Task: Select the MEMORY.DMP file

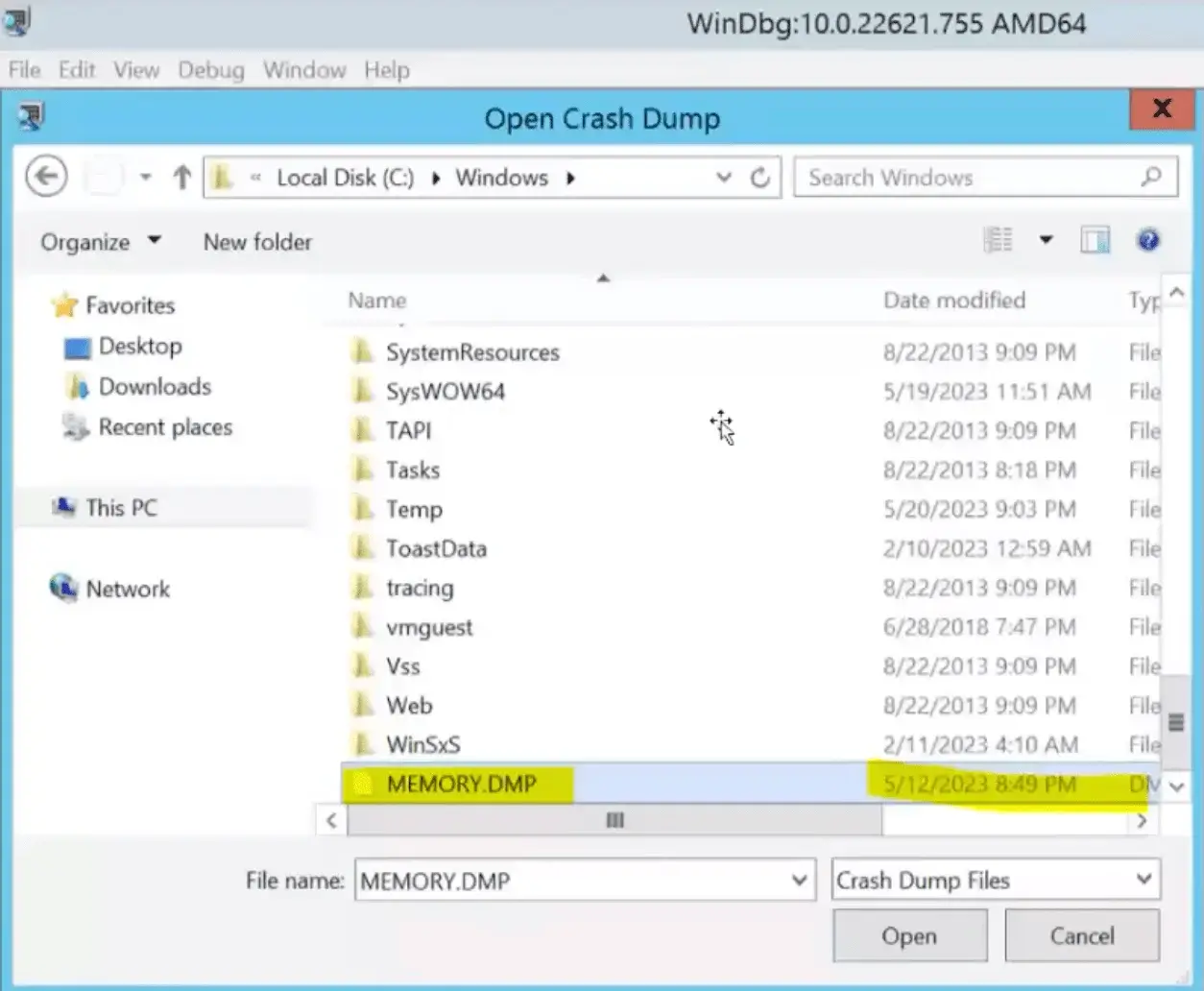Action: pyautogui.click(x=462, y=784)
